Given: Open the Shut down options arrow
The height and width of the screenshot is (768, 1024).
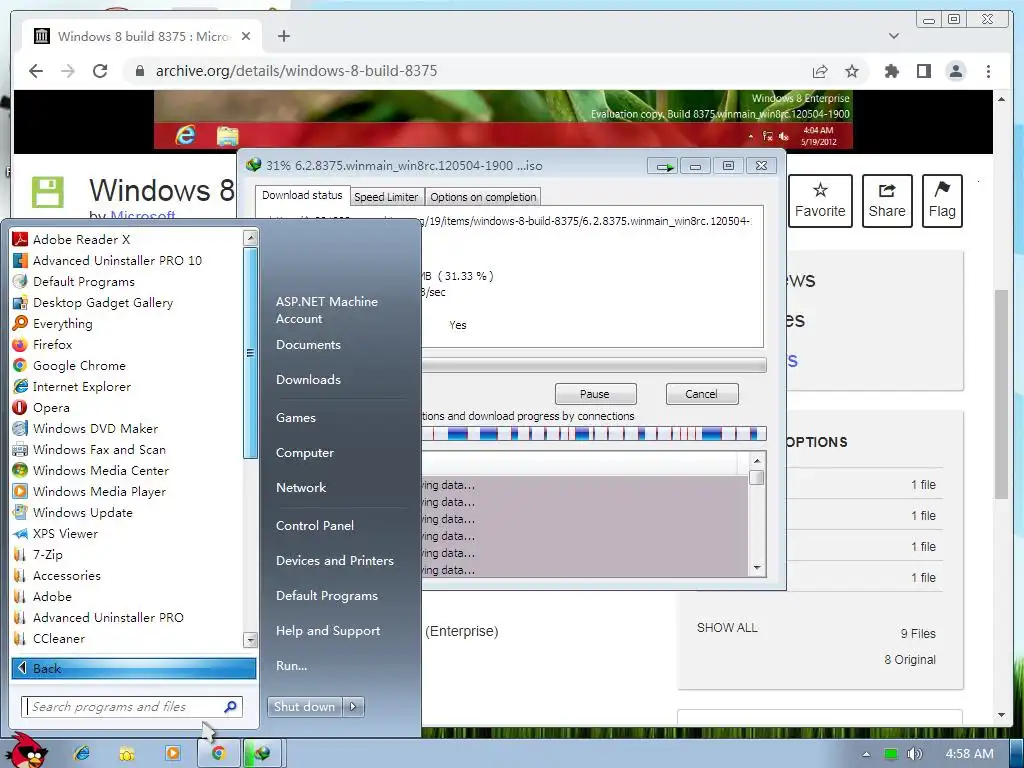Looking at the screenshot, I should (353, 706).
